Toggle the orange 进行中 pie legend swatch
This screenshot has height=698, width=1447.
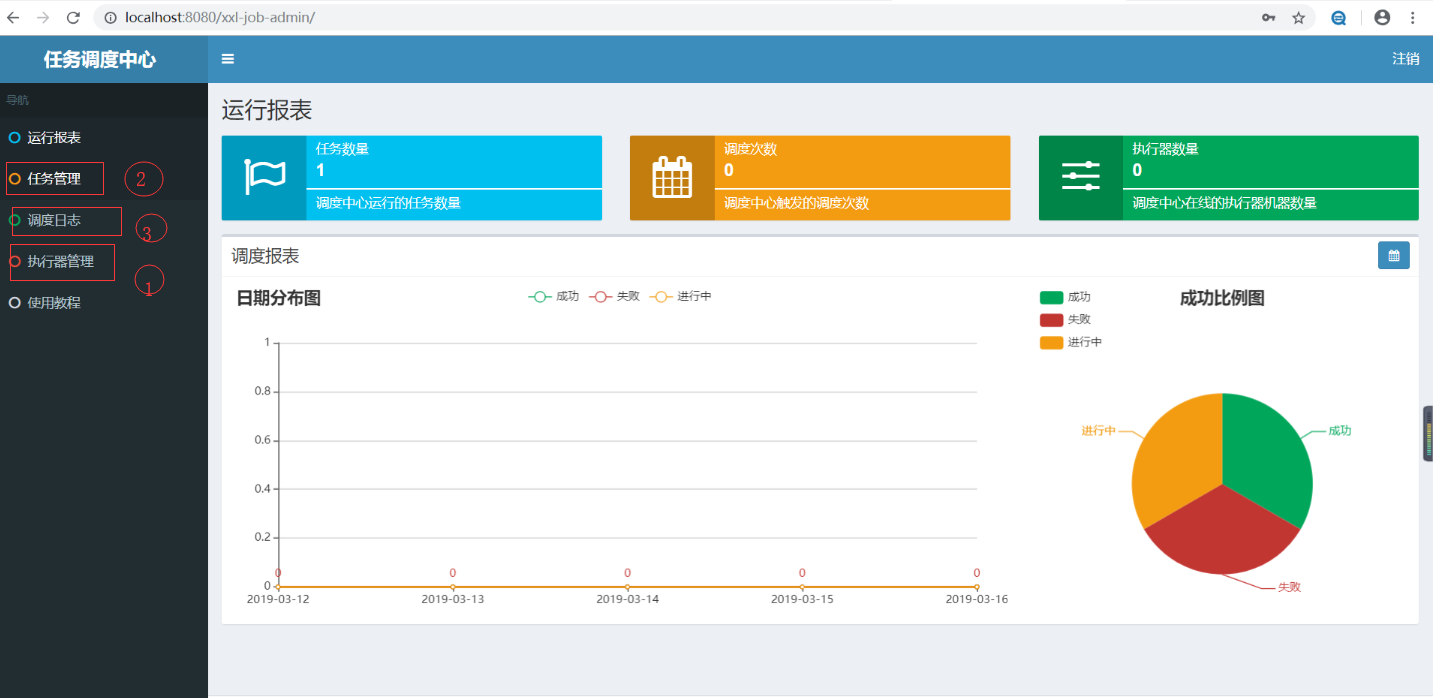click(x=1052, y=343)
